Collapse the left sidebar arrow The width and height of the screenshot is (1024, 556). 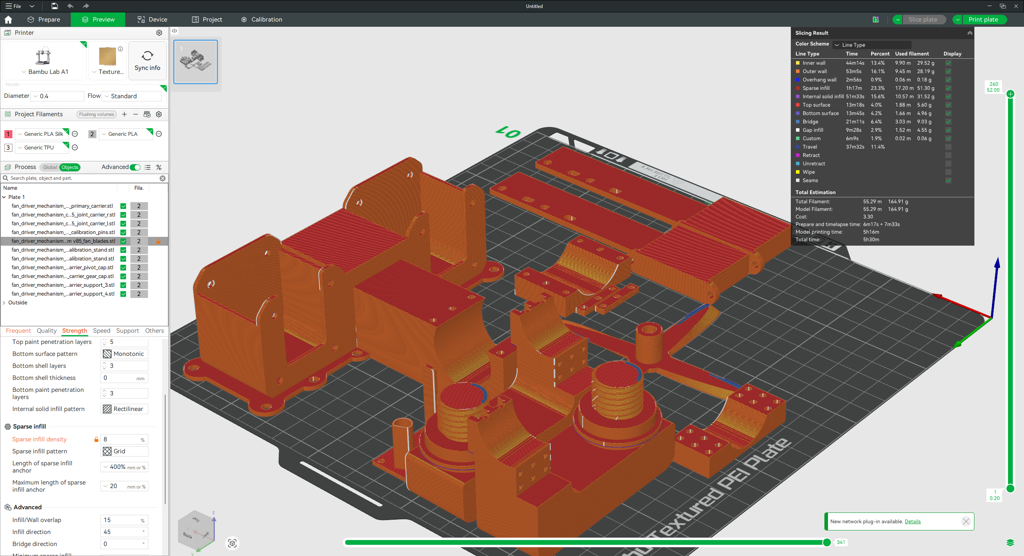point(174,31)
